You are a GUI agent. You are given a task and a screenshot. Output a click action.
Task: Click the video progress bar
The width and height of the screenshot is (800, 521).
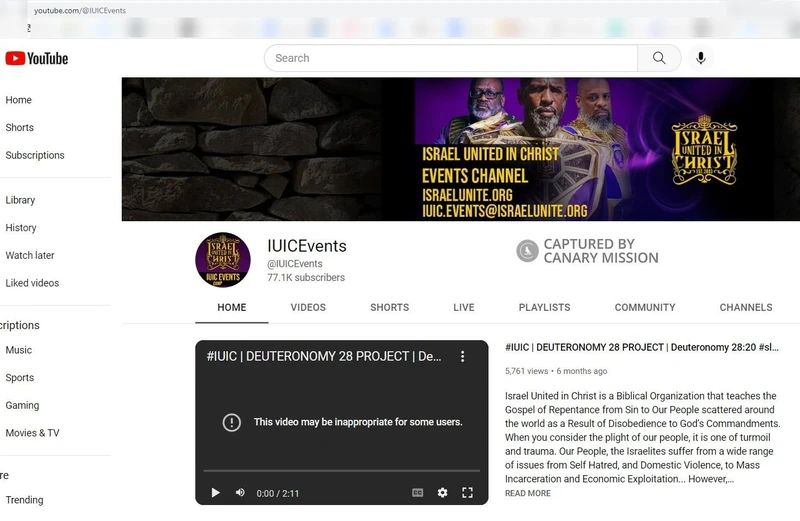pos(342,470)
